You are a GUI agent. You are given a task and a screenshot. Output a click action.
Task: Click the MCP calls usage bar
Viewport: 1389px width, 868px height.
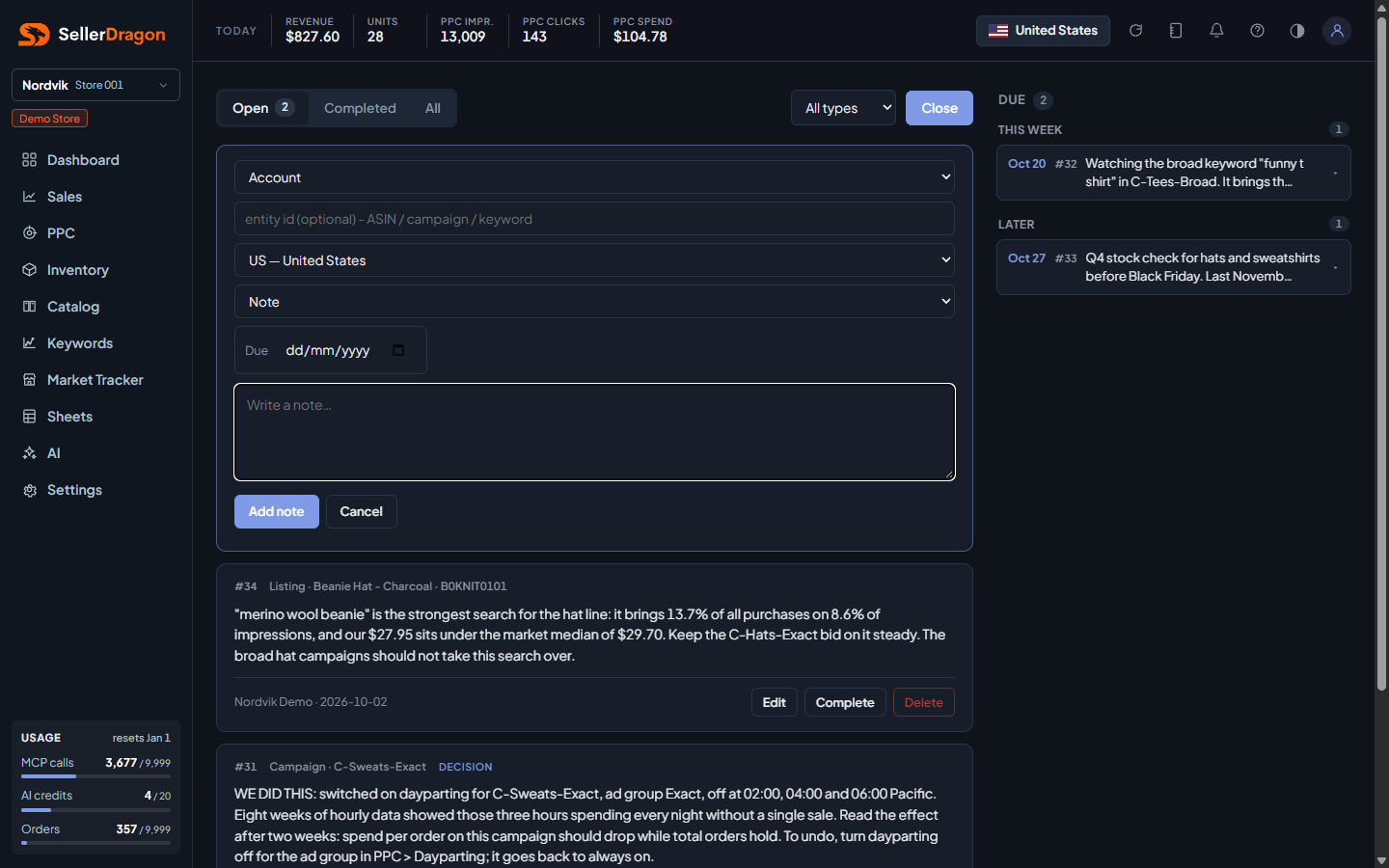coord(95,776)
